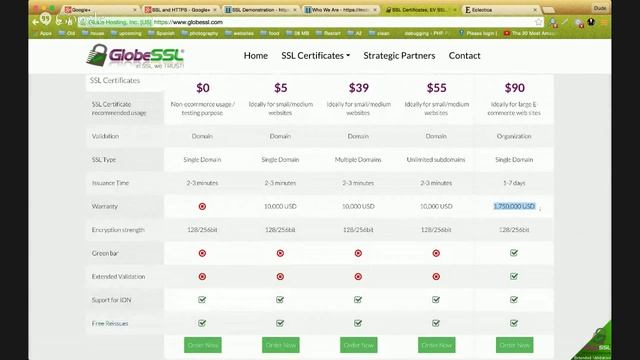
Task: Click Order Now for the $5 certificate
Action: tap(280, 345)
